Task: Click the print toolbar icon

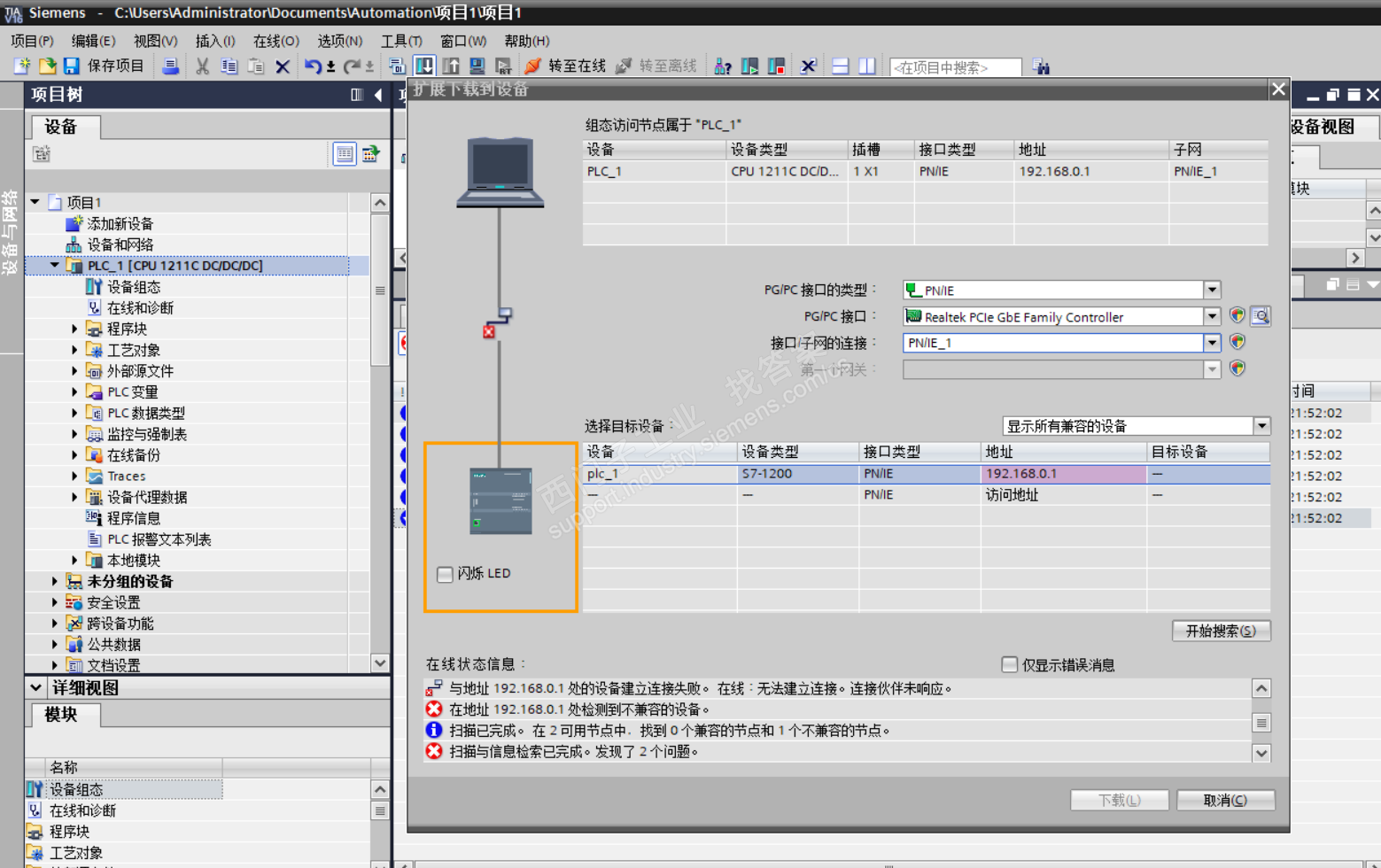Action: pos(171,66)
